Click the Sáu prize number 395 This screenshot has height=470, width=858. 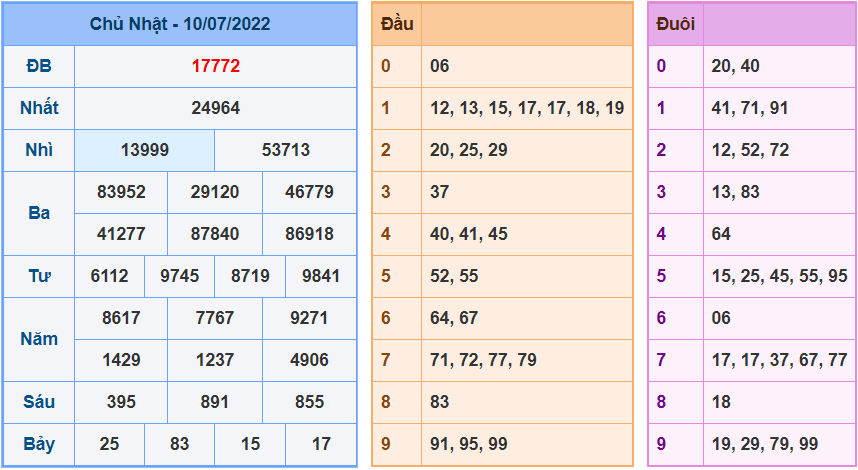(x=121, y=402)
